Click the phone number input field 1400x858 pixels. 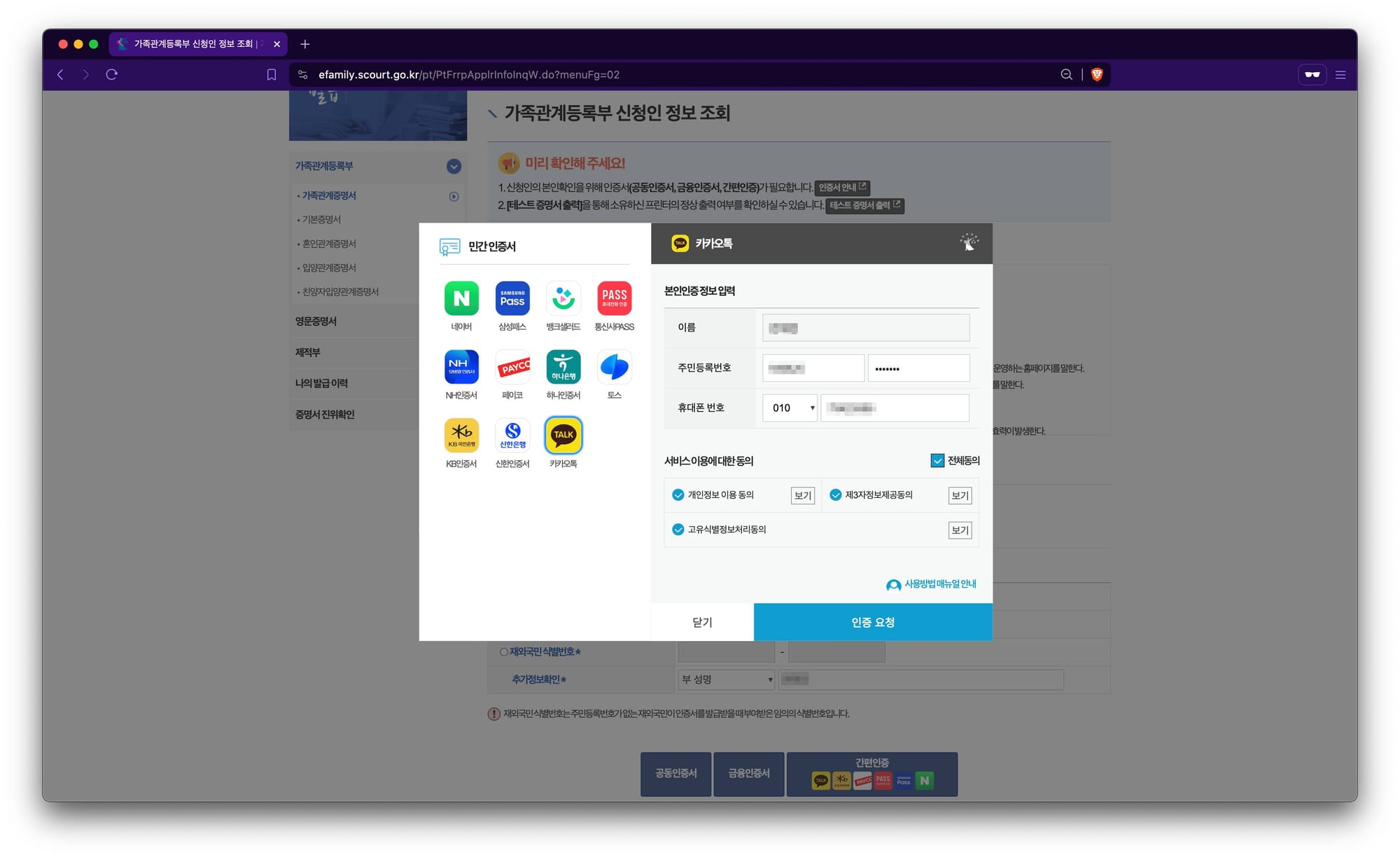point(895,408)
